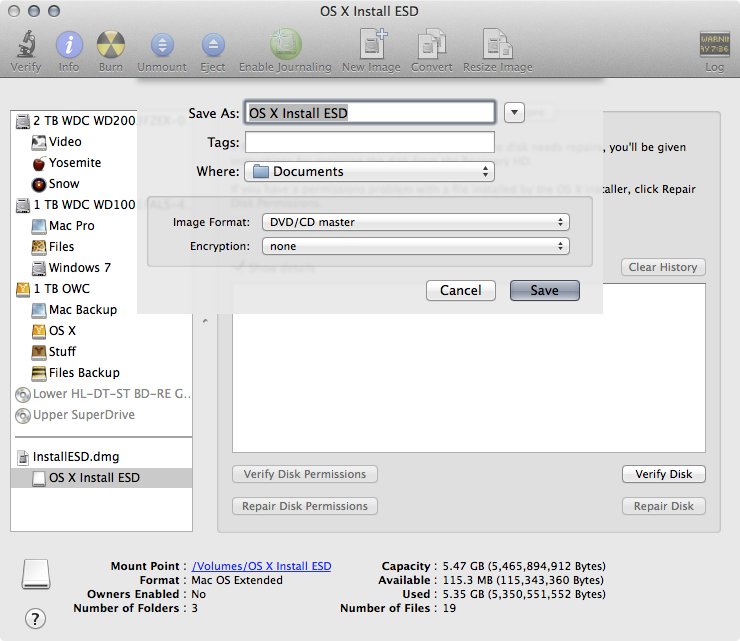Open the Encryption dropdown
Image resolution: width=740 pixels, height=641 pixels.
coord(416,246)
